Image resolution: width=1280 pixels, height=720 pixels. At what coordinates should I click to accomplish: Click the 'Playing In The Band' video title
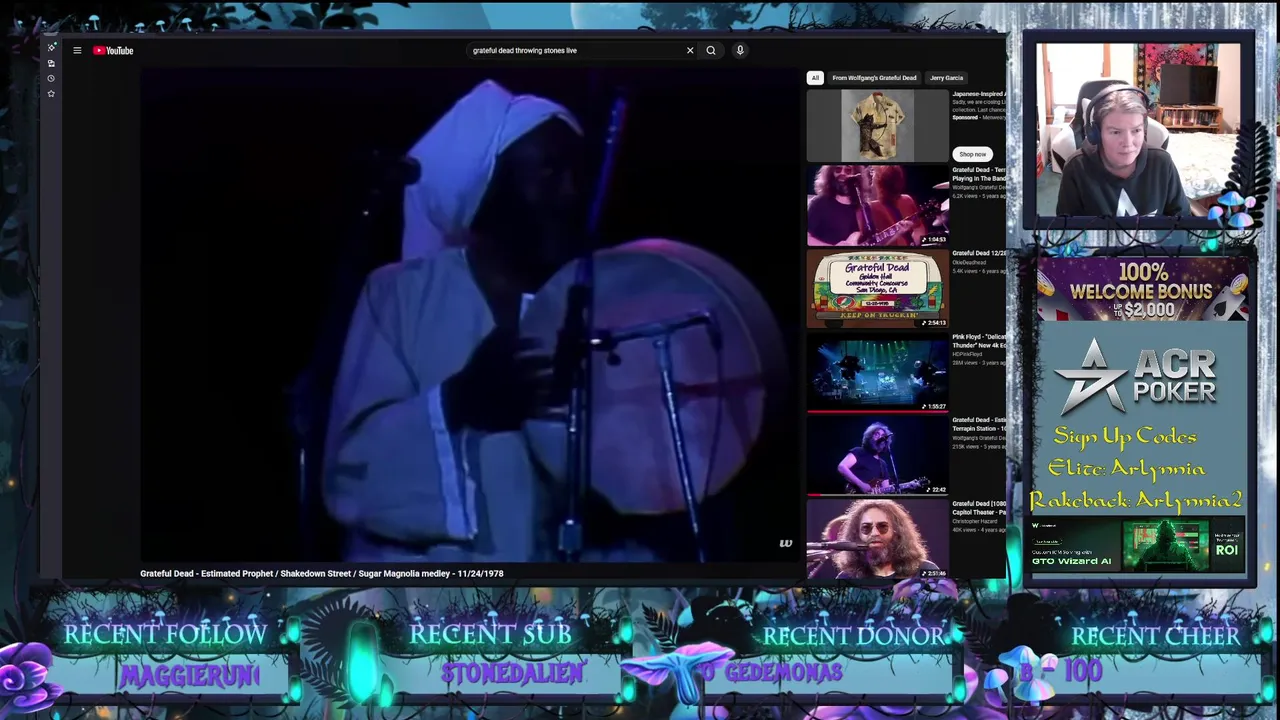coord(979,174)
